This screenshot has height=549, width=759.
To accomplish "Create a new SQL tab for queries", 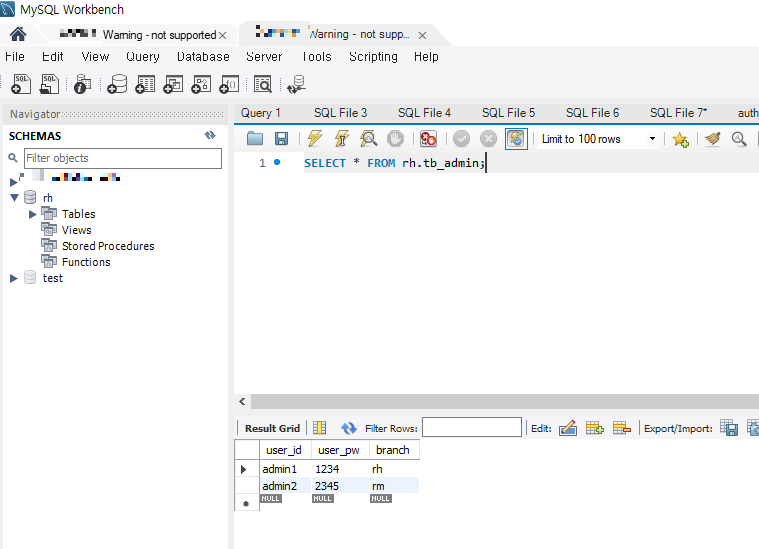I will tap(21, 84).
